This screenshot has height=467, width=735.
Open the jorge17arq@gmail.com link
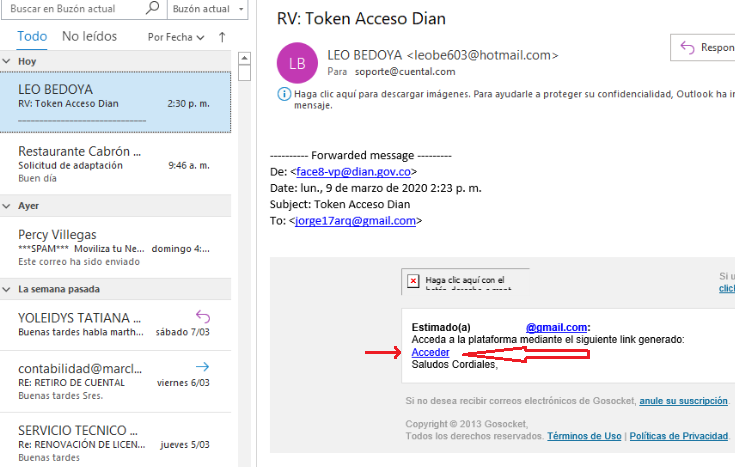[355, 221]
